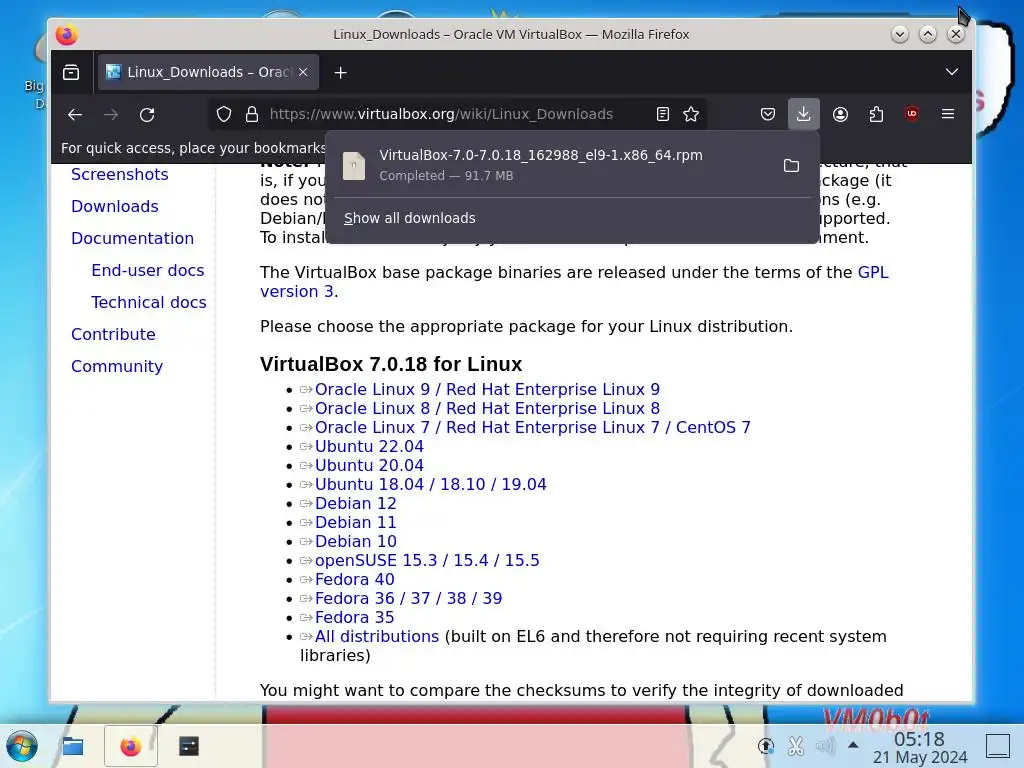Open Screenshots sidebar link

[120, 174]
